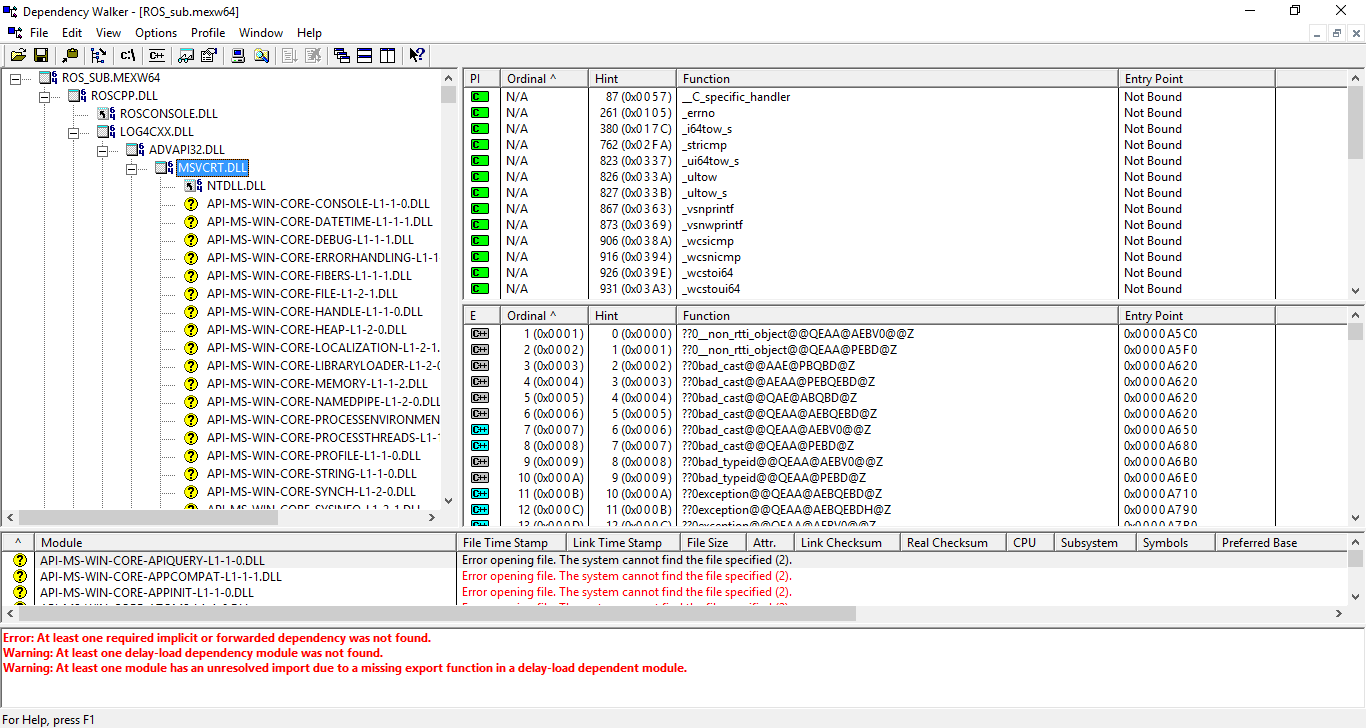Screen dimensions: 1366x728
Task: Collapse the MSVCRT.DLL tree node
Action: click(131, 167)
